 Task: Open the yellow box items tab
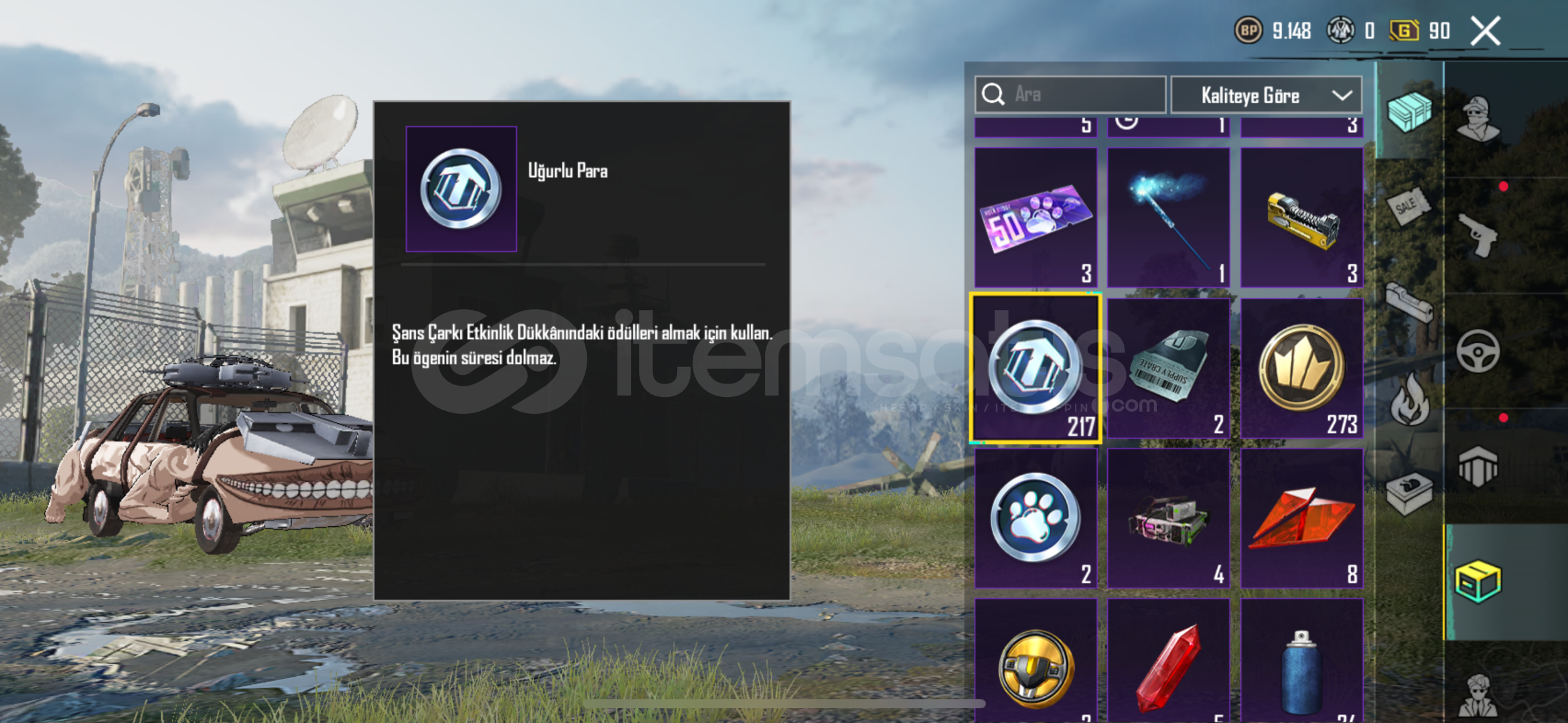tap(1478, 582)
